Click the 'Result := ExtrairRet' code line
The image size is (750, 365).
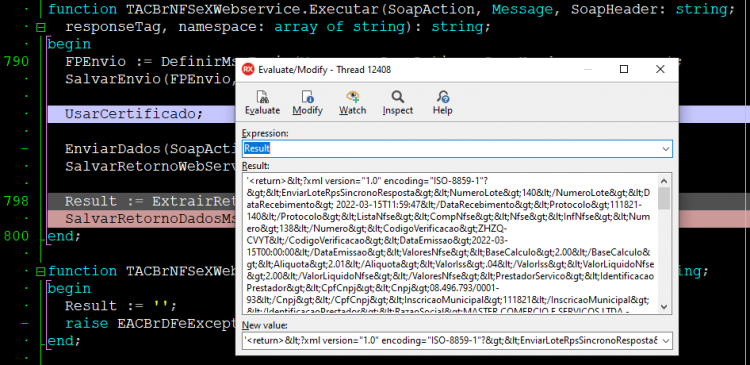pos(150,201)
